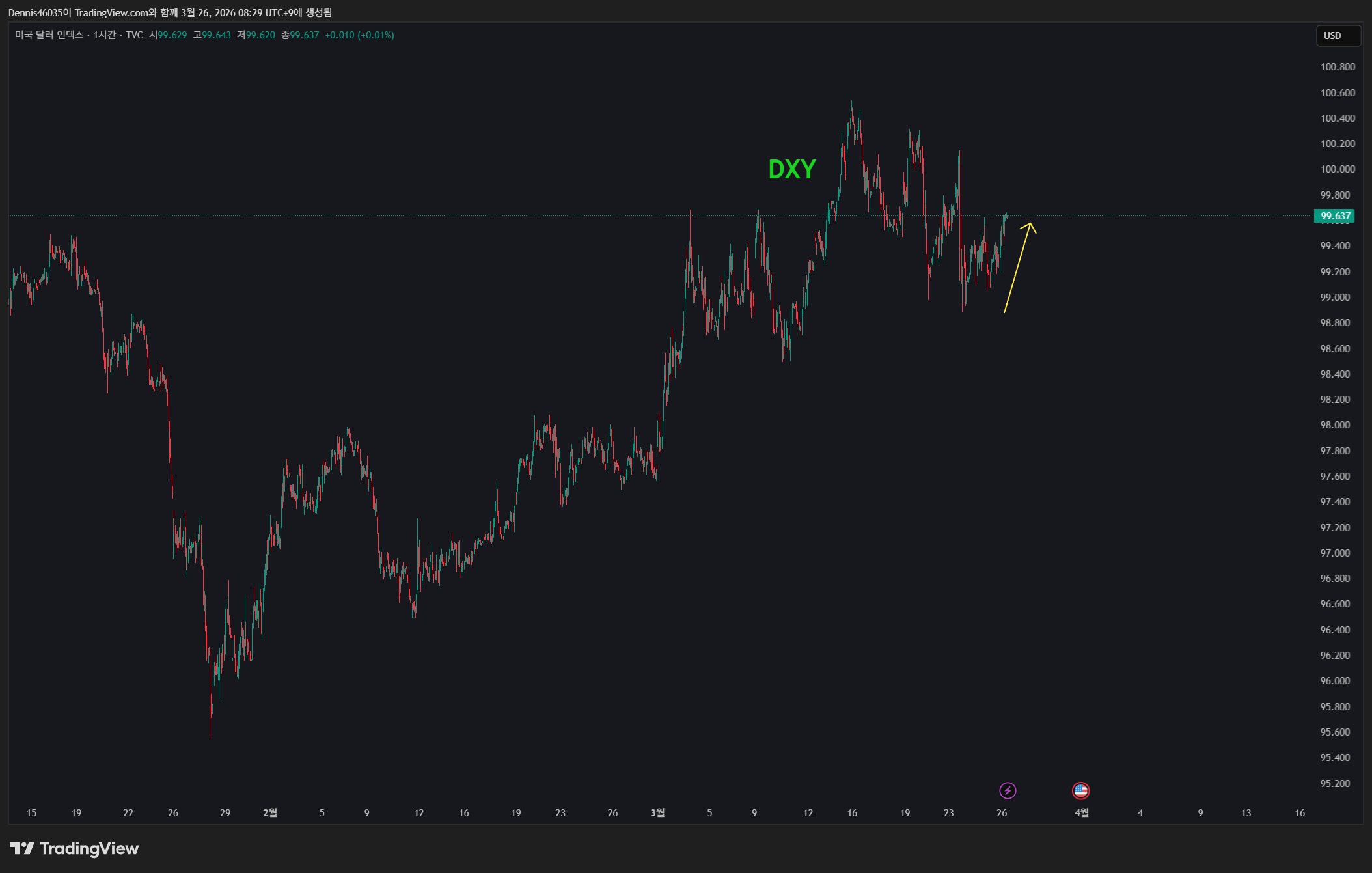Screen dimensions: 1372x873
Task: Click the purple lightning event icon
Action: point(1008,790)
